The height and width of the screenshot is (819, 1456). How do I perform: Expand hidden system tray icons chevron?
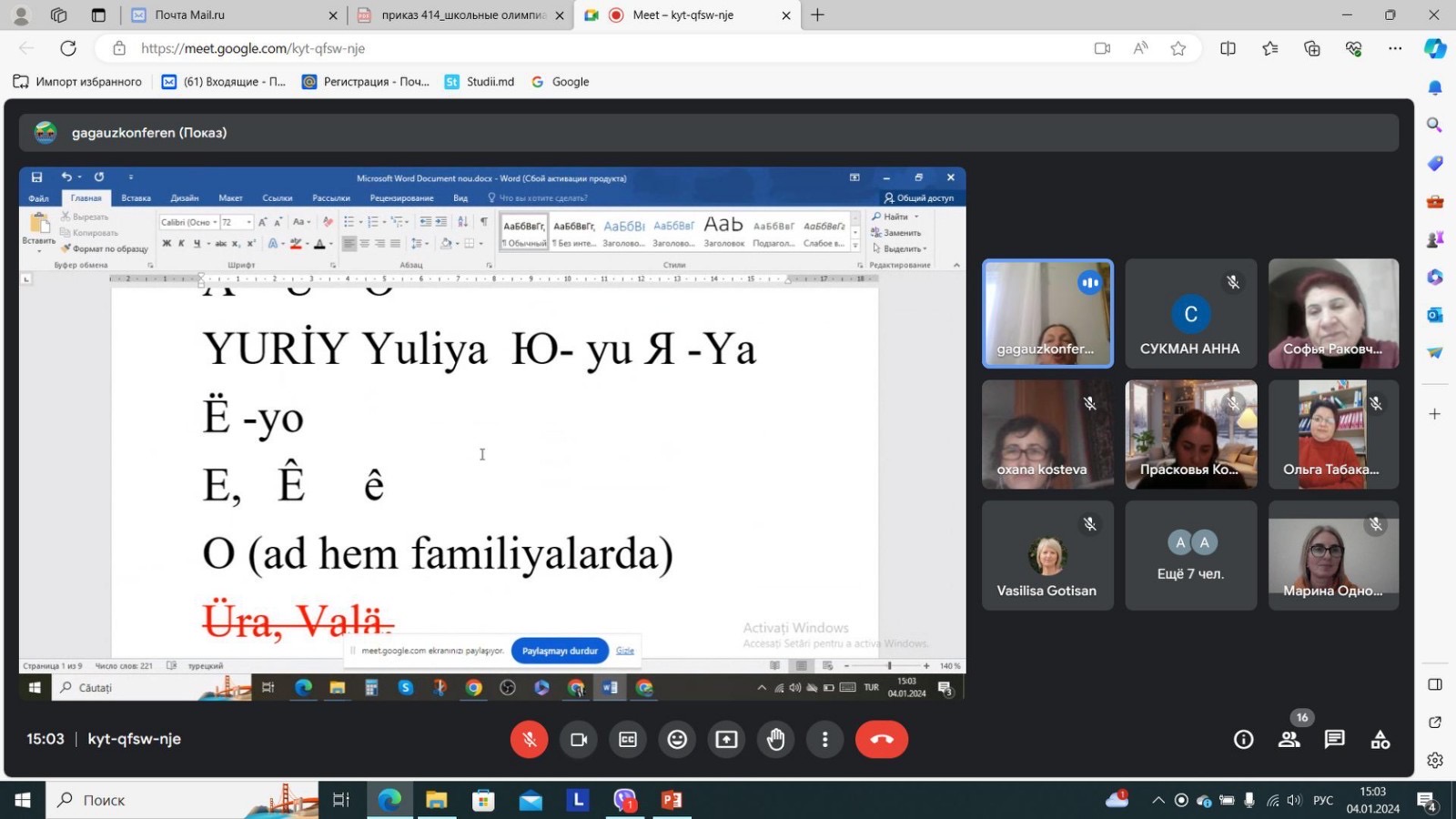pos(1158,801)
